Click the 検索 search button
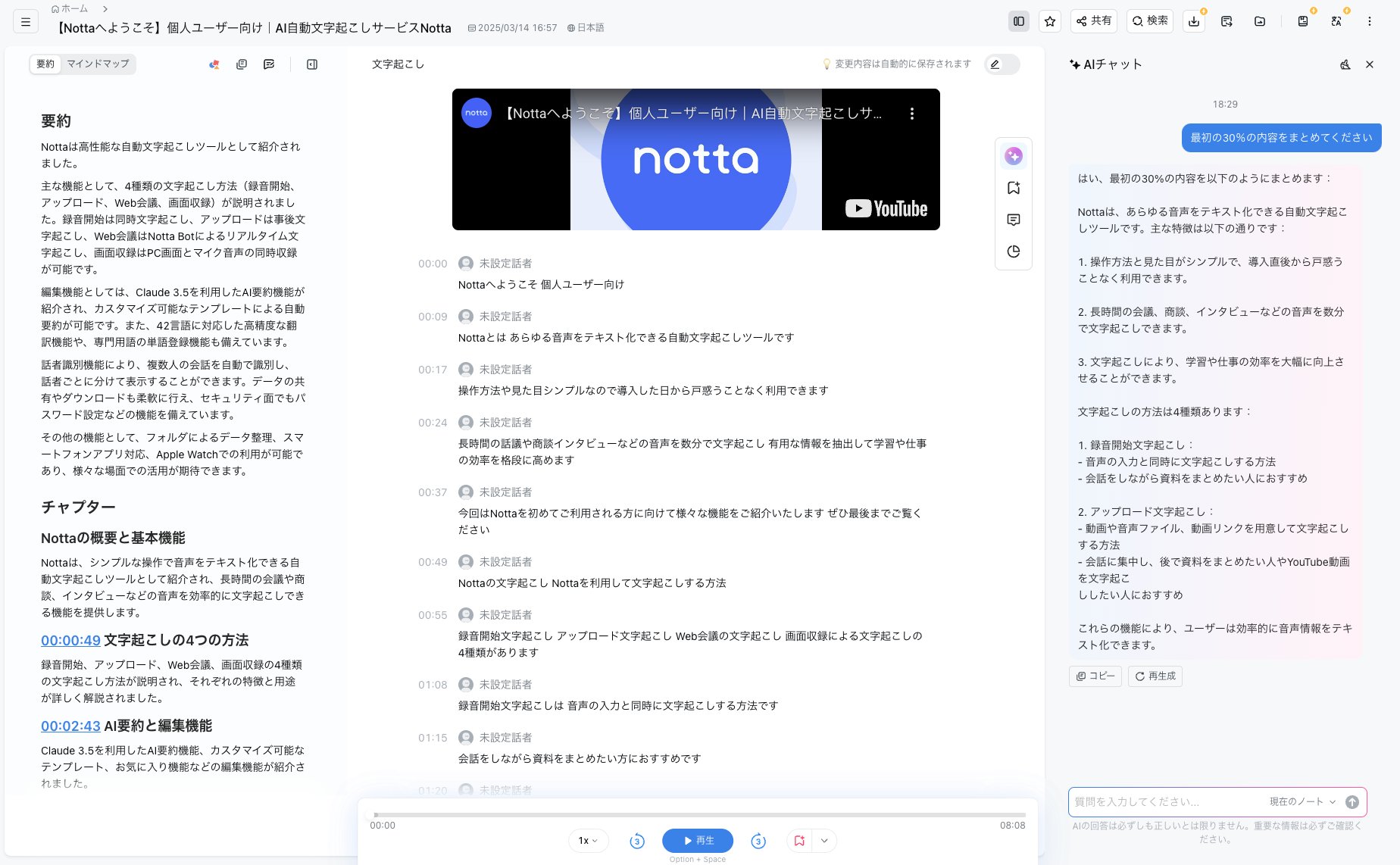Screen dimensions: 1400x865 click(1150, 21)
